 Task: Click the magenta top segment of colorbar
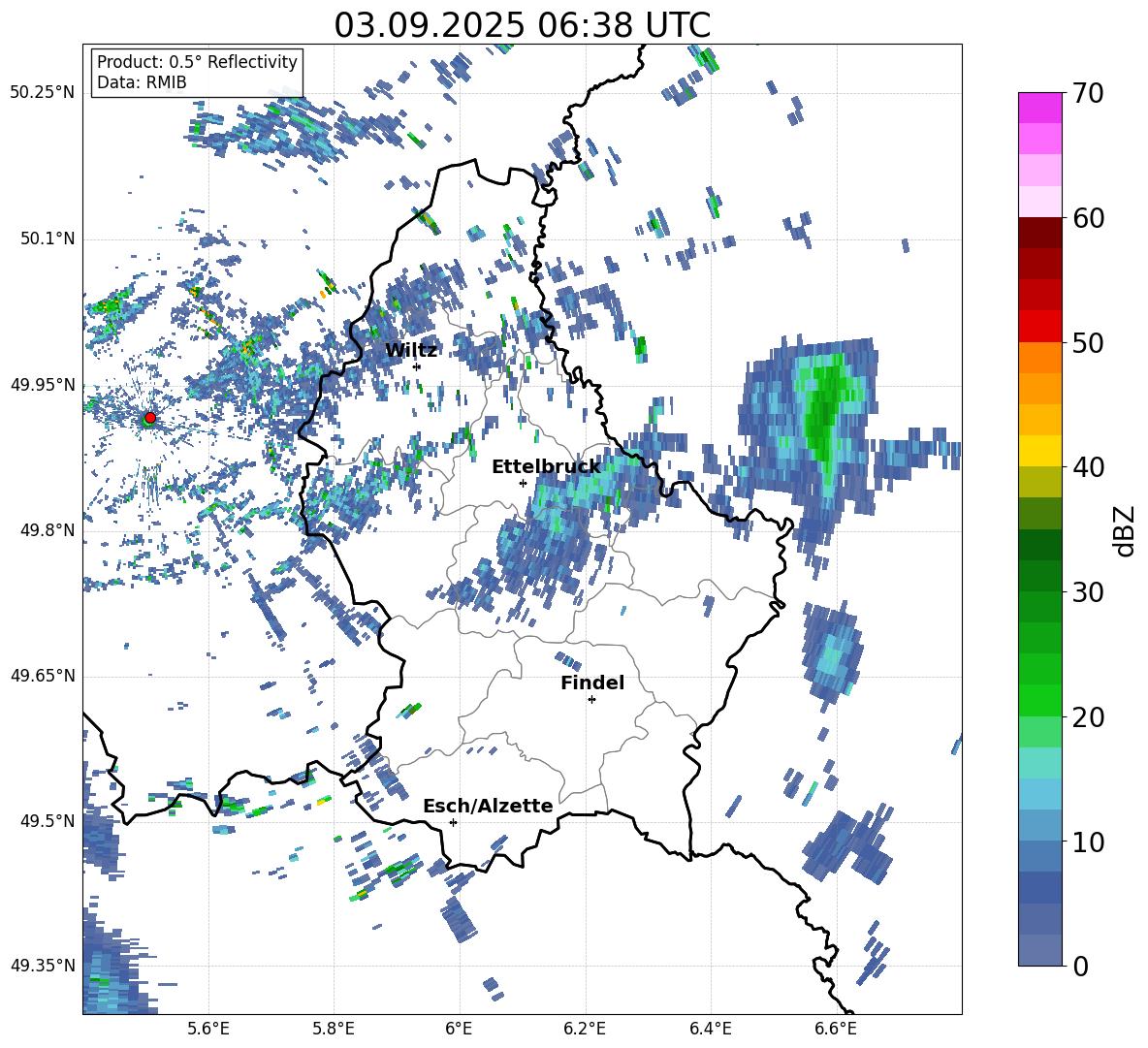[1039, 109]
